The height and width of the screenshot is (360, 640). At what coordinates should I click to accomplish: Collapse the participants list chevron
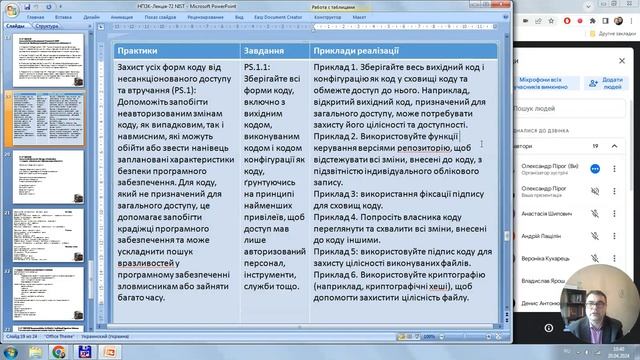click(x=614, y=146)
